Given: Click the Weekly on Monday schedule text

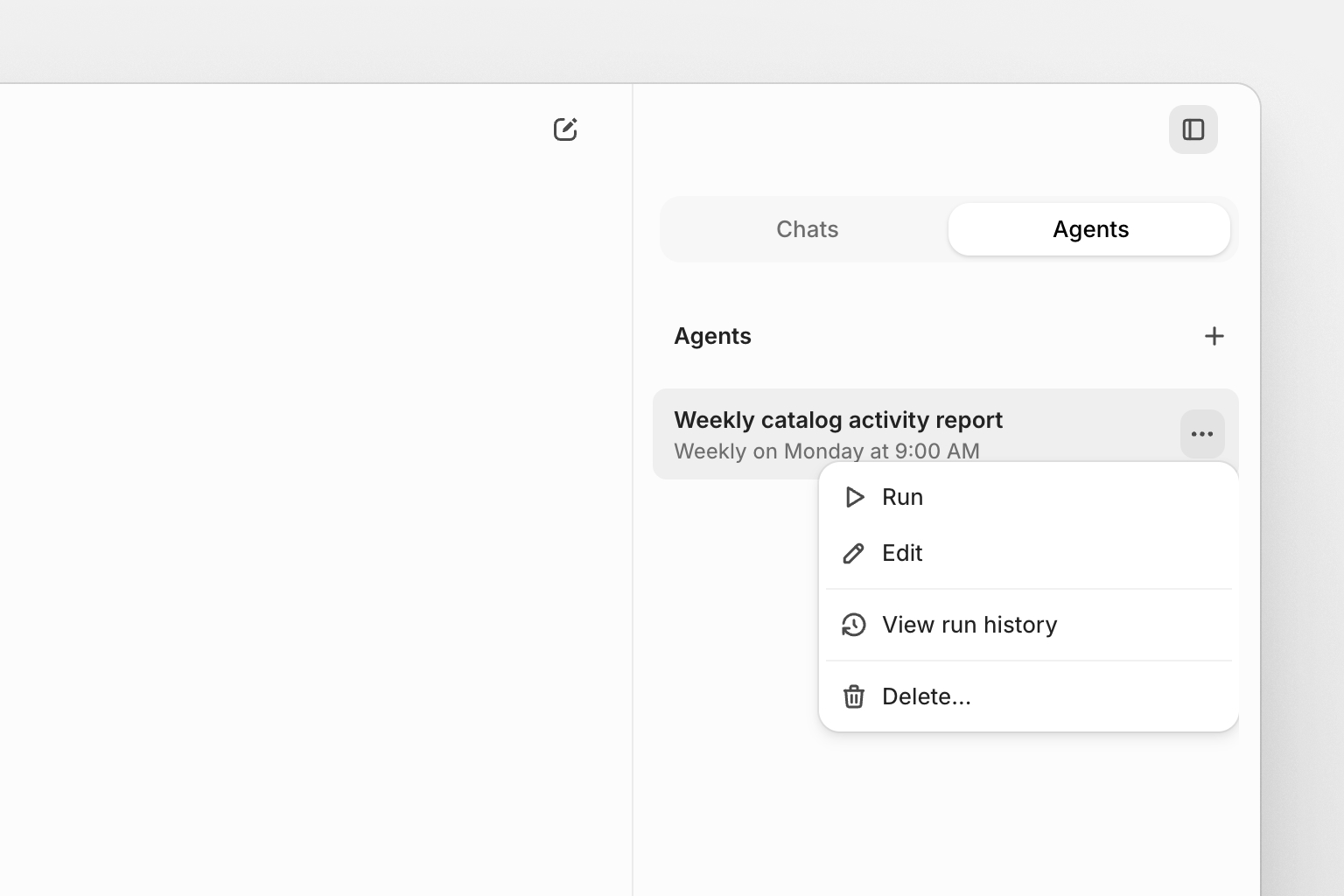Looking at the screenshot, I should [x=826, y=451].
